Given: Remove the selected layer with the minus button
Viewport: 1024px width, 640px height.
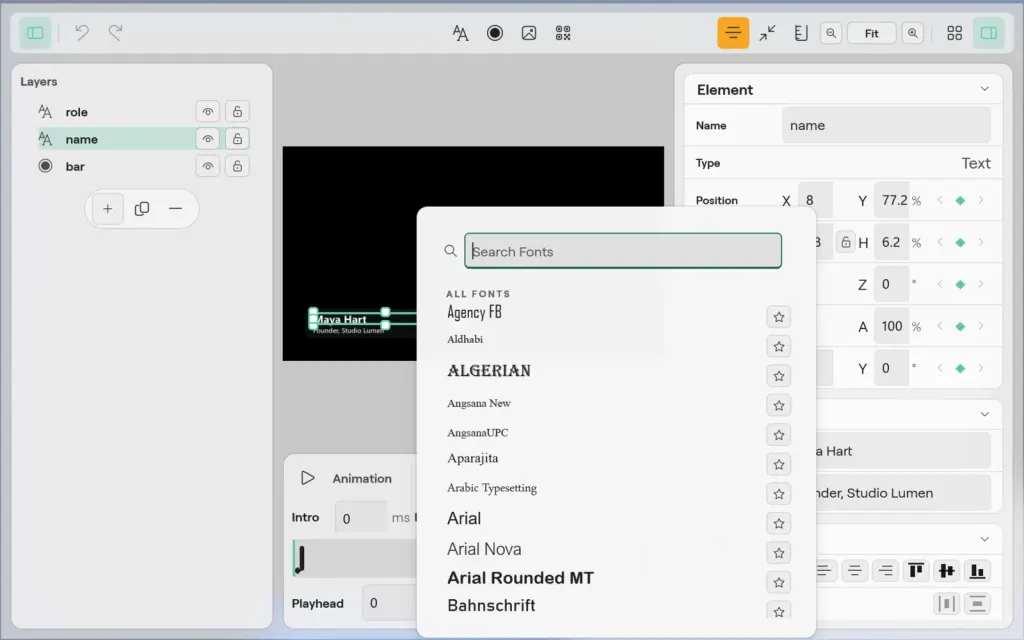Looking at the screenshot, I should tap(175, 209).
